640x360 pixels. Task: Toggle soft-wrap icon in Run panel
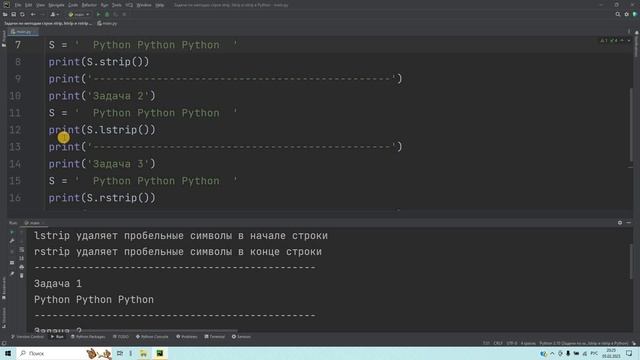click(22, 249)
